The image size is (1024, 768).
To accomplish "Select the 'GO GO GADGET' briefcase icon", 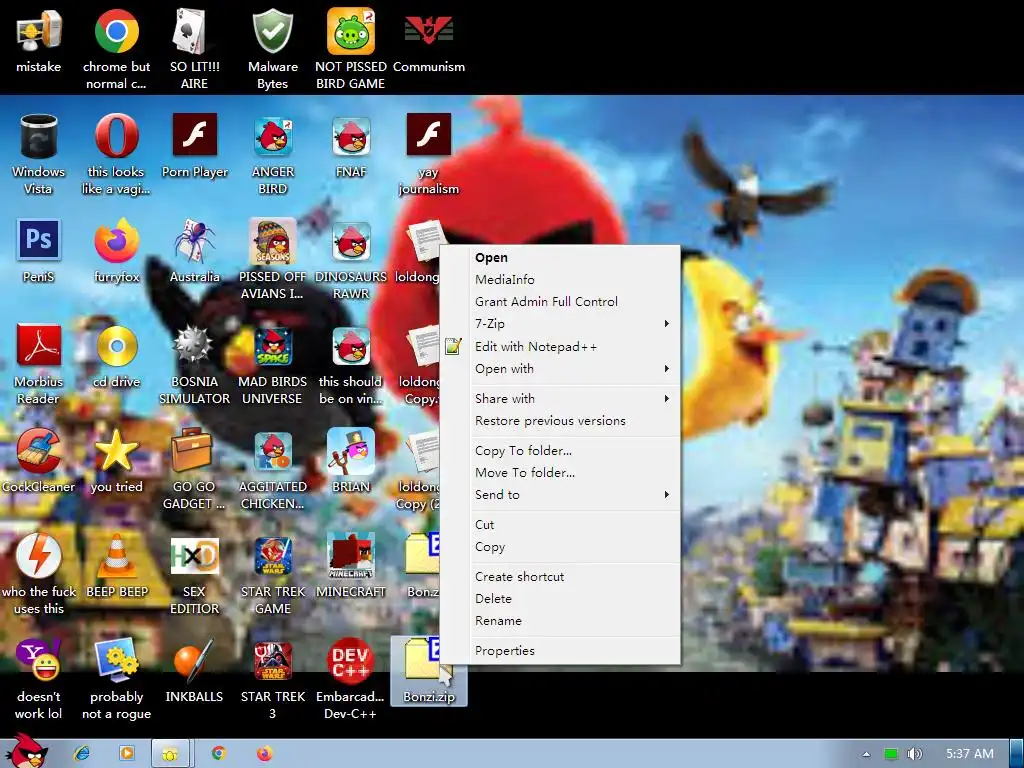I will tap(191, 450).
